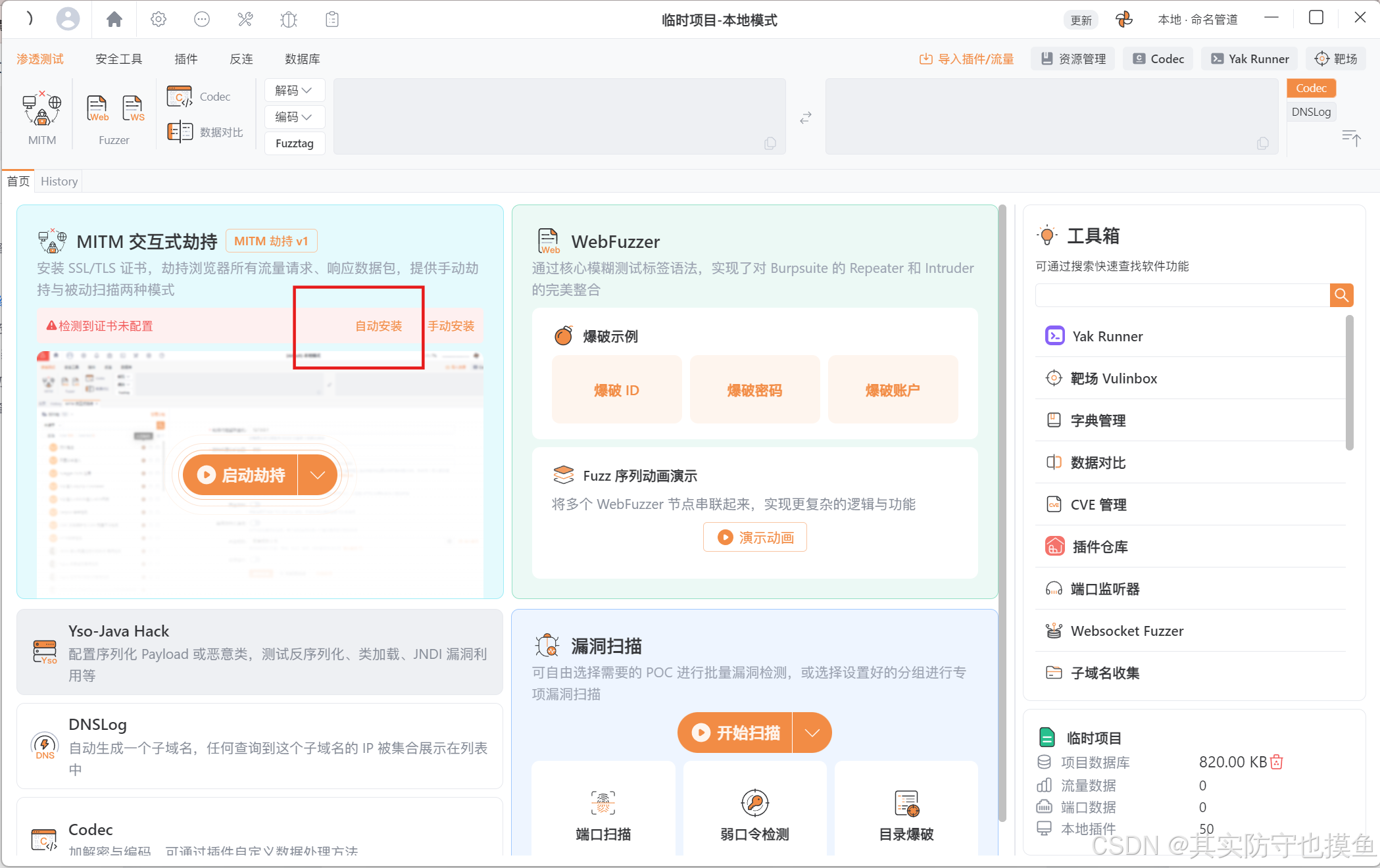Open dropdown arrow beside 启动劫持
The image size is (1380, 868).
point(318,475)
